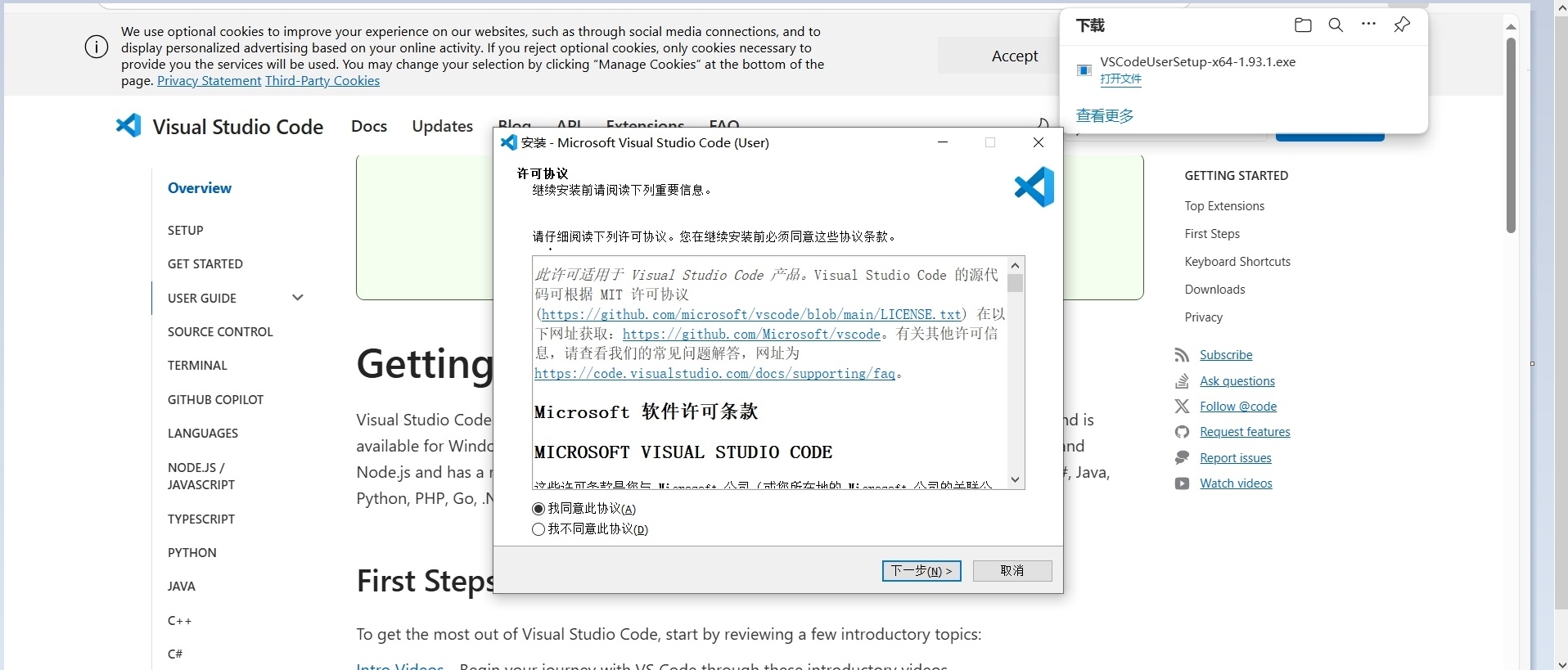Screen dimensions: 1568x670
Task: Click the GitHub Request features icon
Action: (1182, 432)
